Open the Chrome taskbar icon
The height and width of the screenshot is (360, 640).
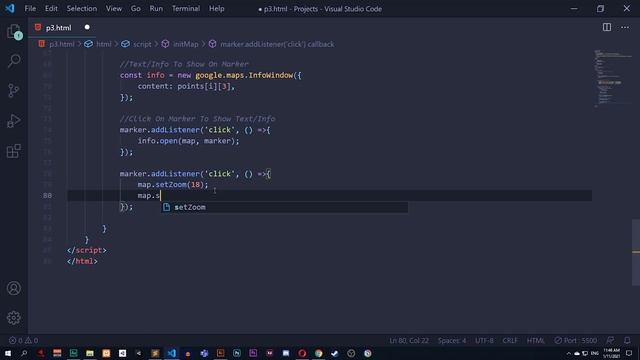click(x=318, y=353)
